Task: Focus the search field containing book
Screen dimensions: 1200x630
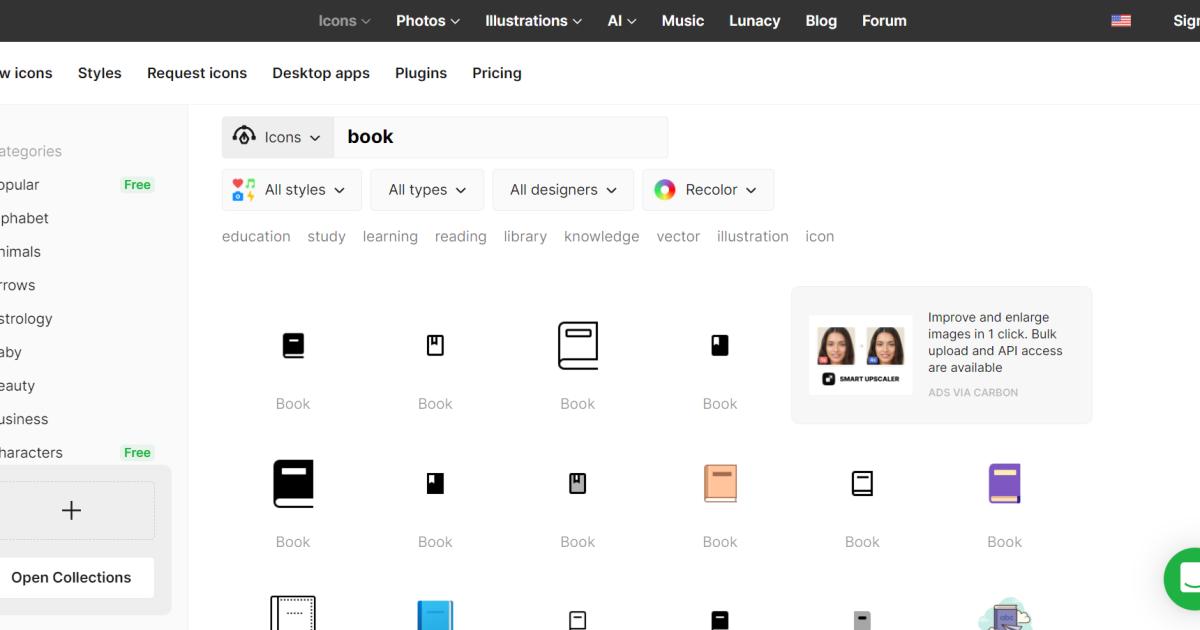Action: 501,137
